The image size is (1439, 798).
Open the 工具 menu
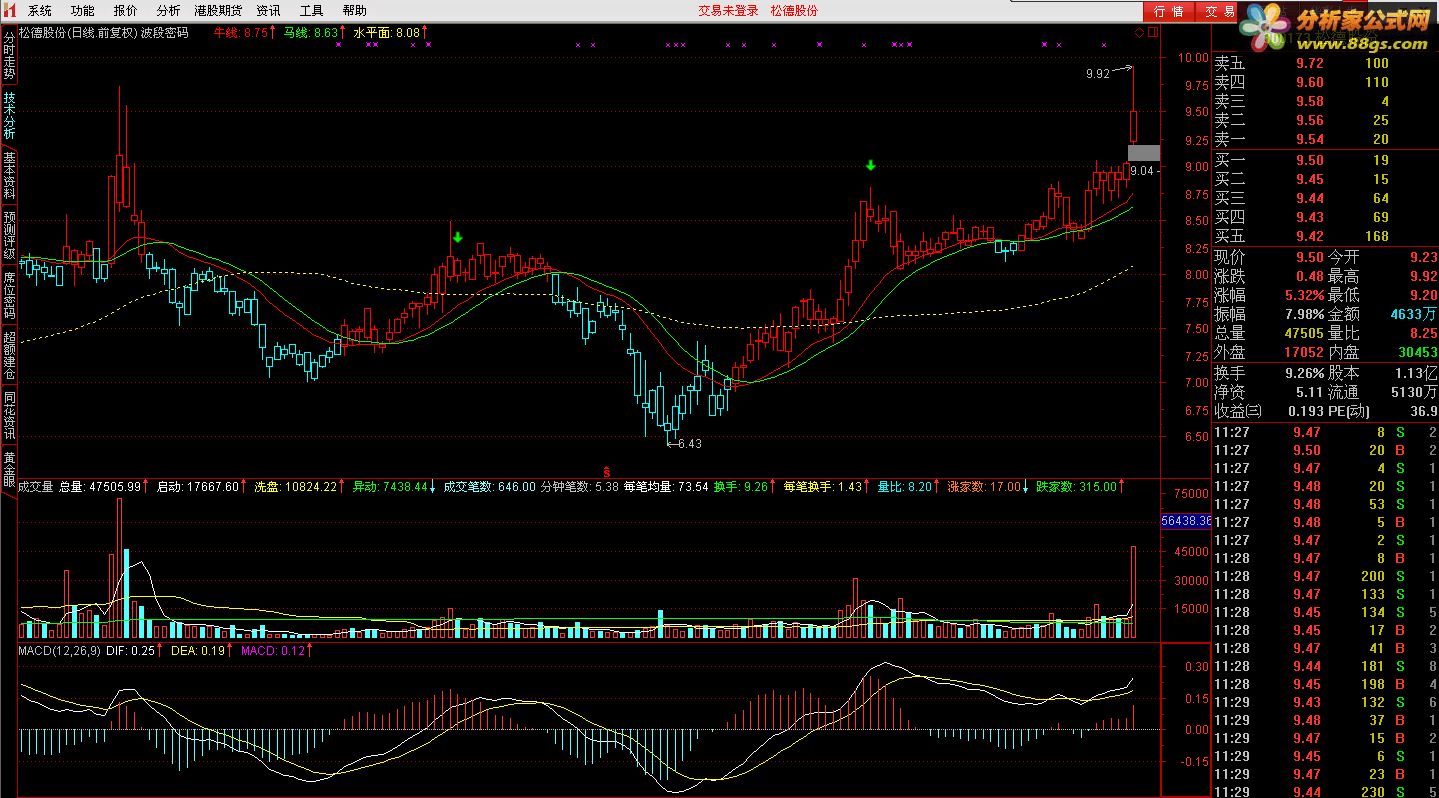click(311, 11)
